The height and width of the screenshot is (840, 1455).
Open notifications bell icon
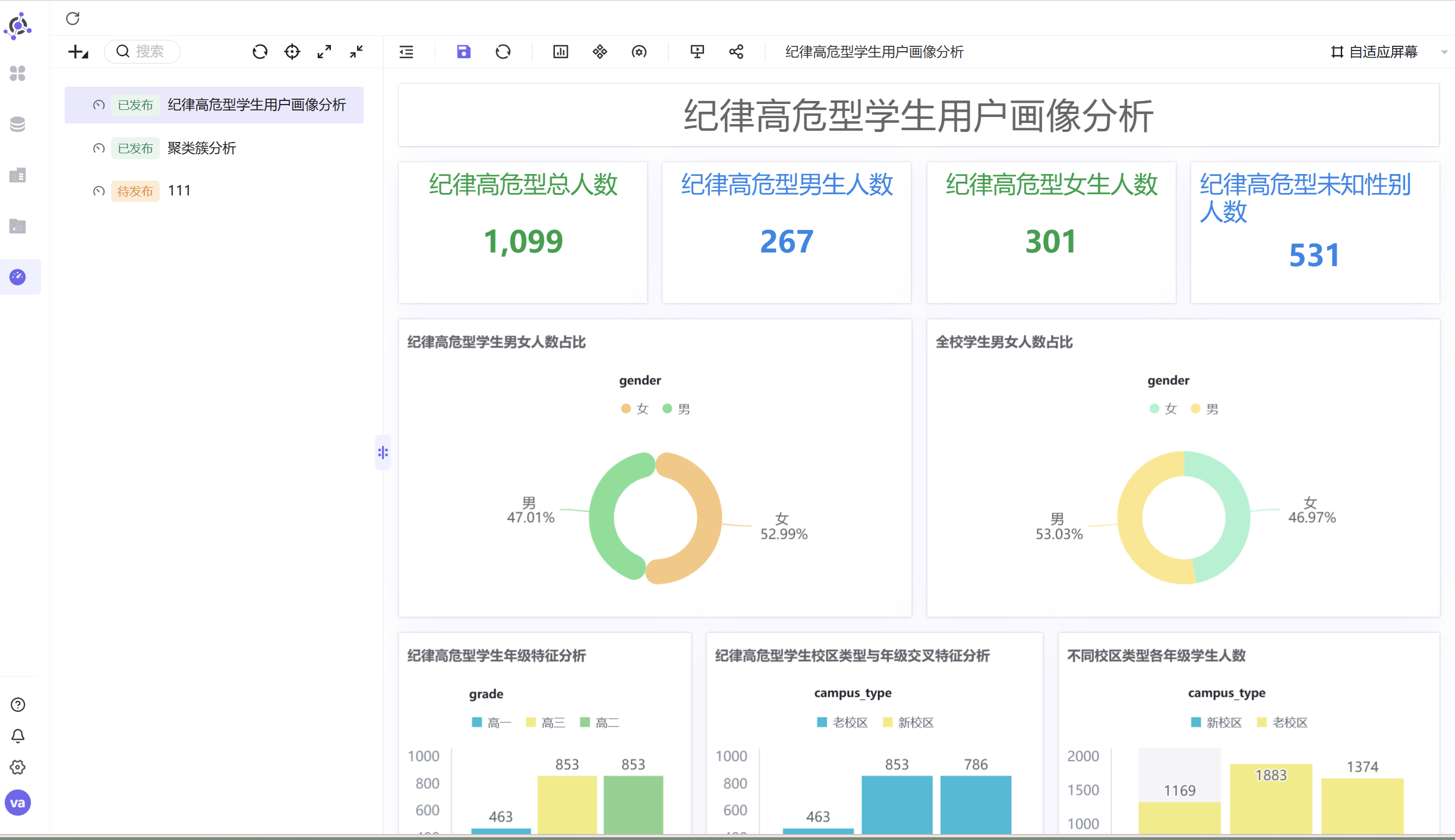click(18, 736)
